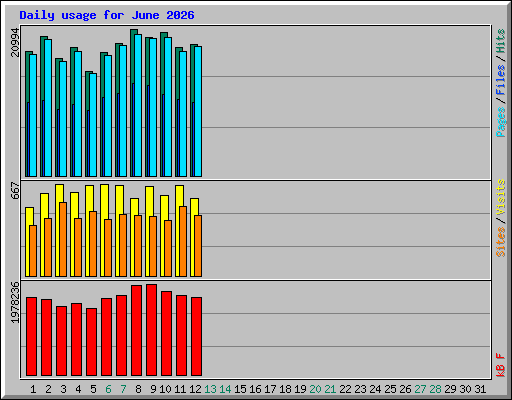This screenshot has width=512, height=400.
Task: Select green weekend day 21 label
Action: pyautogui.click(x=330, y=389)
